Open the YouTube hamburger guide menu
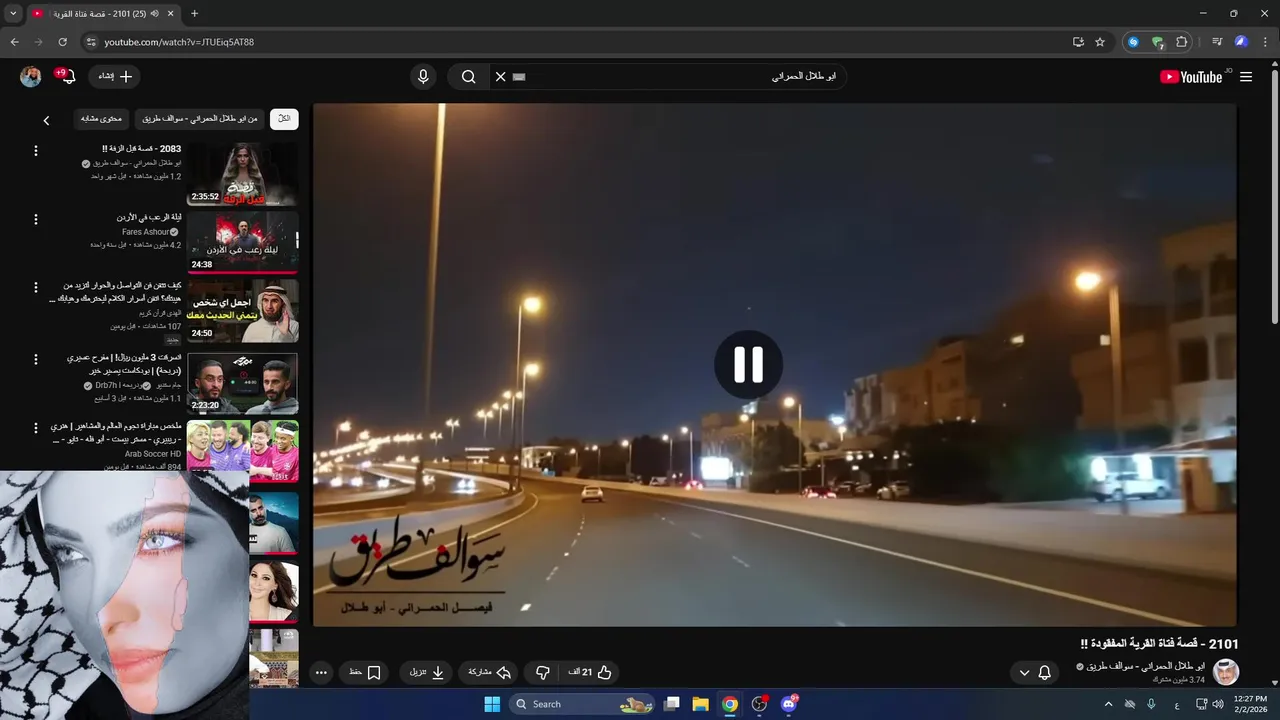Viewport: 1280px width, 720px height. coord(1246,77)
